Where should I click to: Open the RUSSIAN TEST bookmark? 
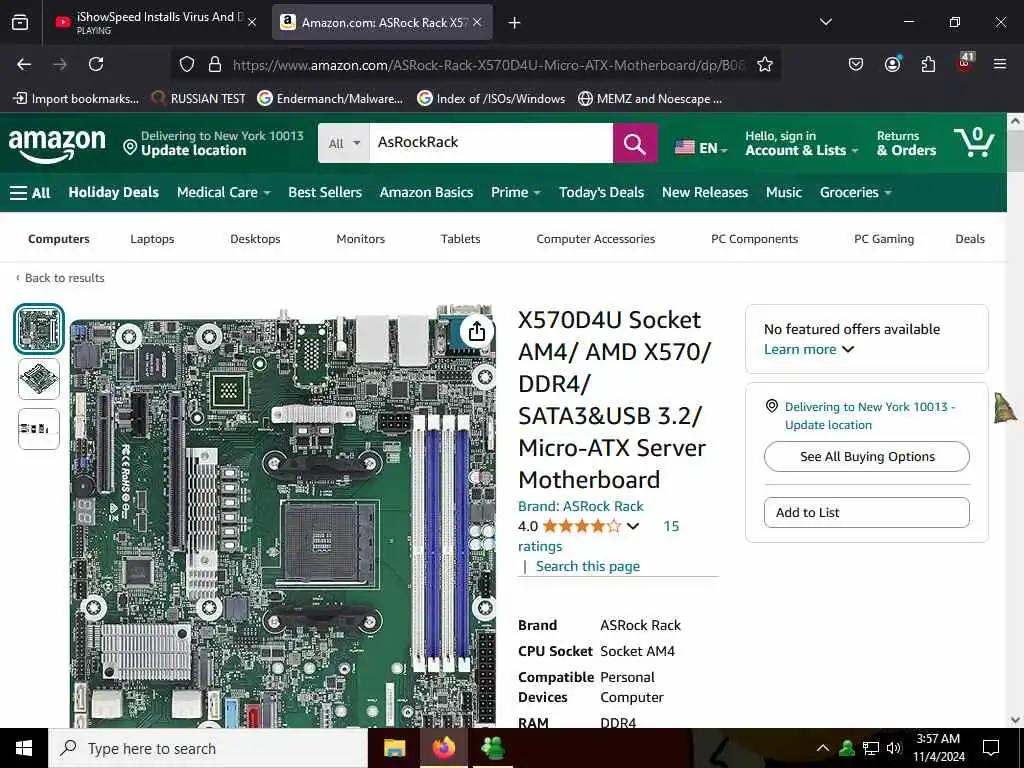[199, 99]
